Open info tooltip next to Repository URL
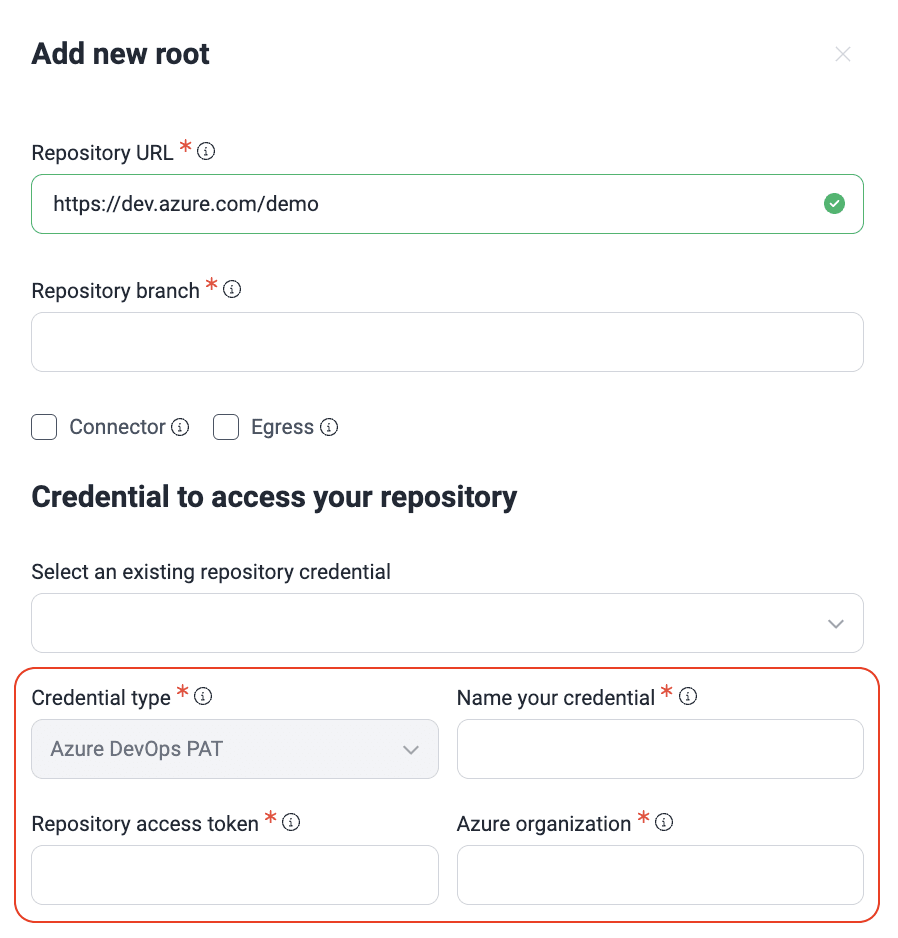Screen dimensions: 898x938 206,151
